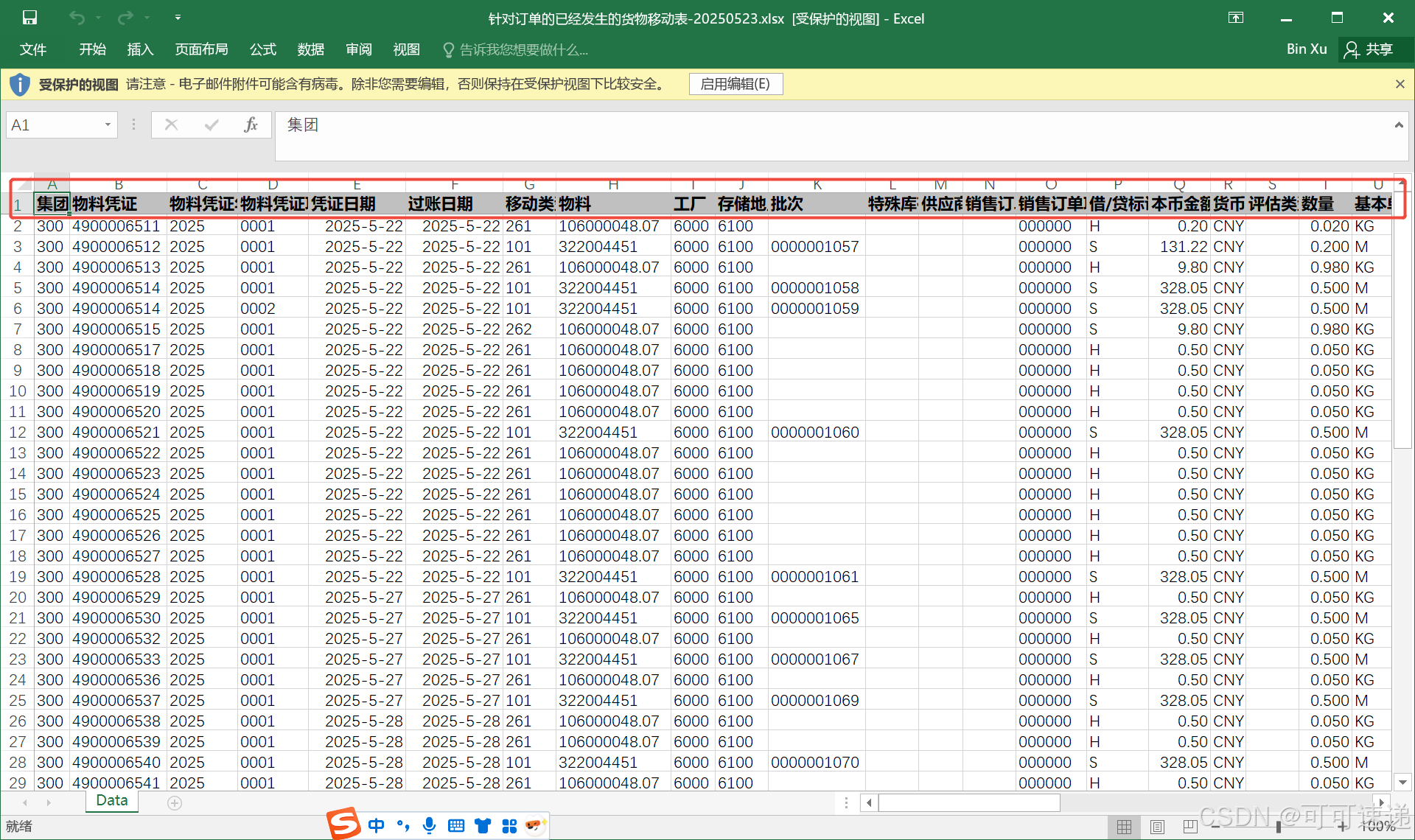The height and width of the screenshot is (840, 1415).
Task: Open Customize Quick Access Toolbar dropdown
Action: tap(178, 18)
